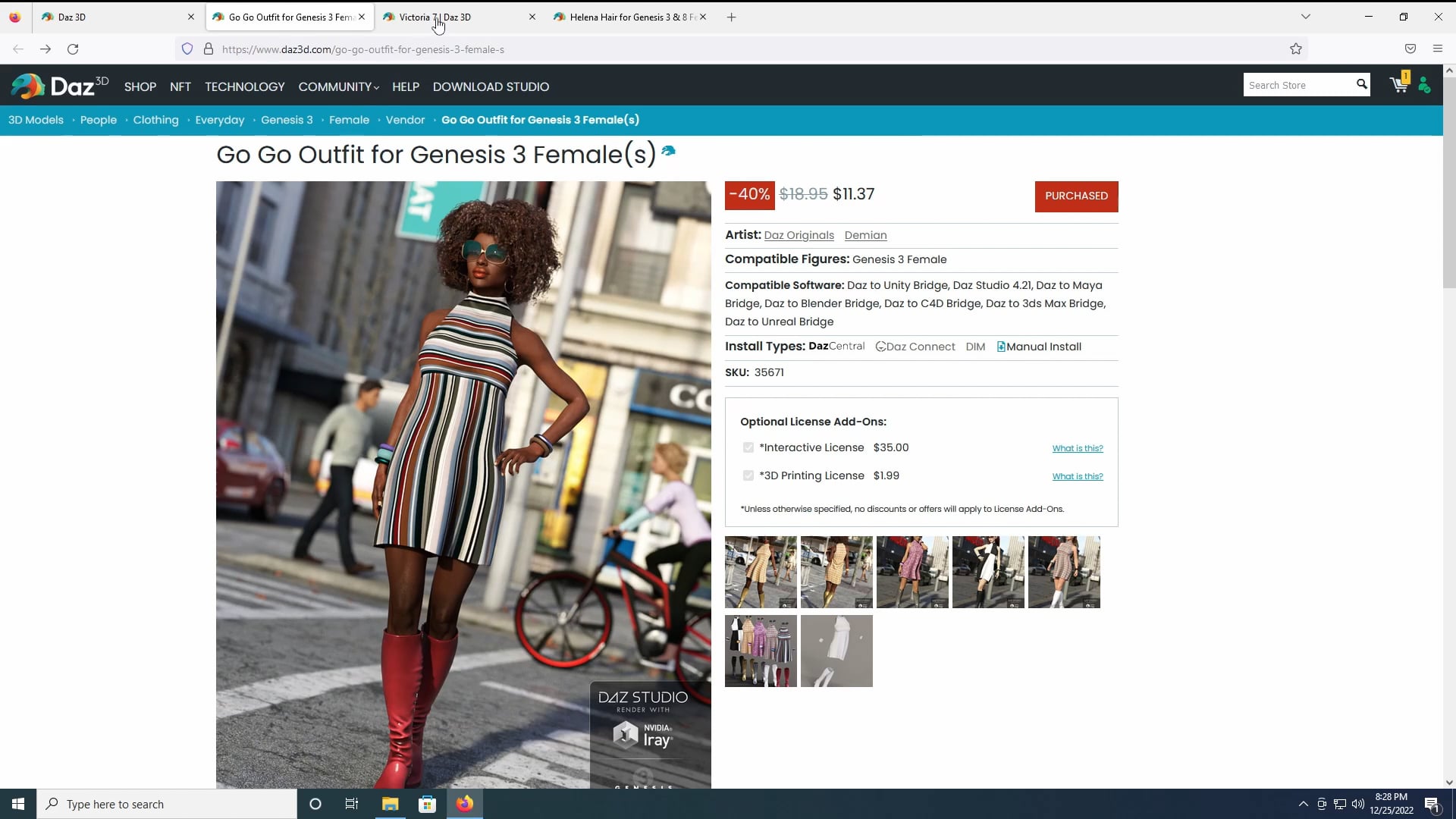
Task: Open the logged-in account icon
Action: point(1424,86)
